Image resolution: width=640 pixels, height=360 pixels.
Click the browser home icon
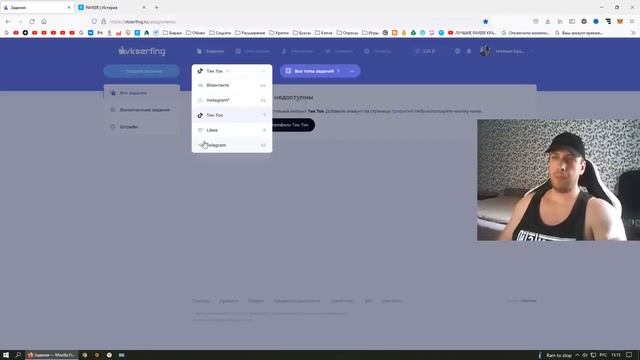point(44,21)
